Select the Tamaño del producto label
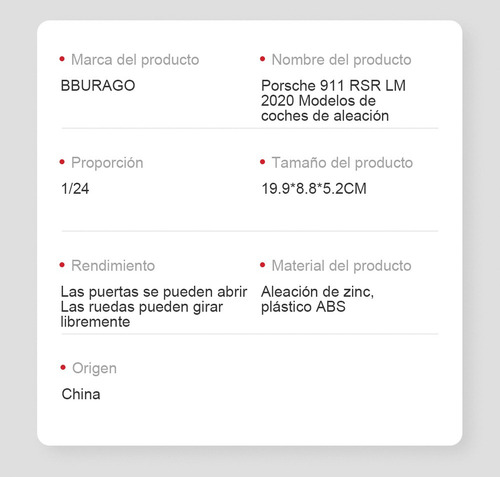The height and width of the screenshot is (477, 500). pyautogui.click(x=342, y=163)
